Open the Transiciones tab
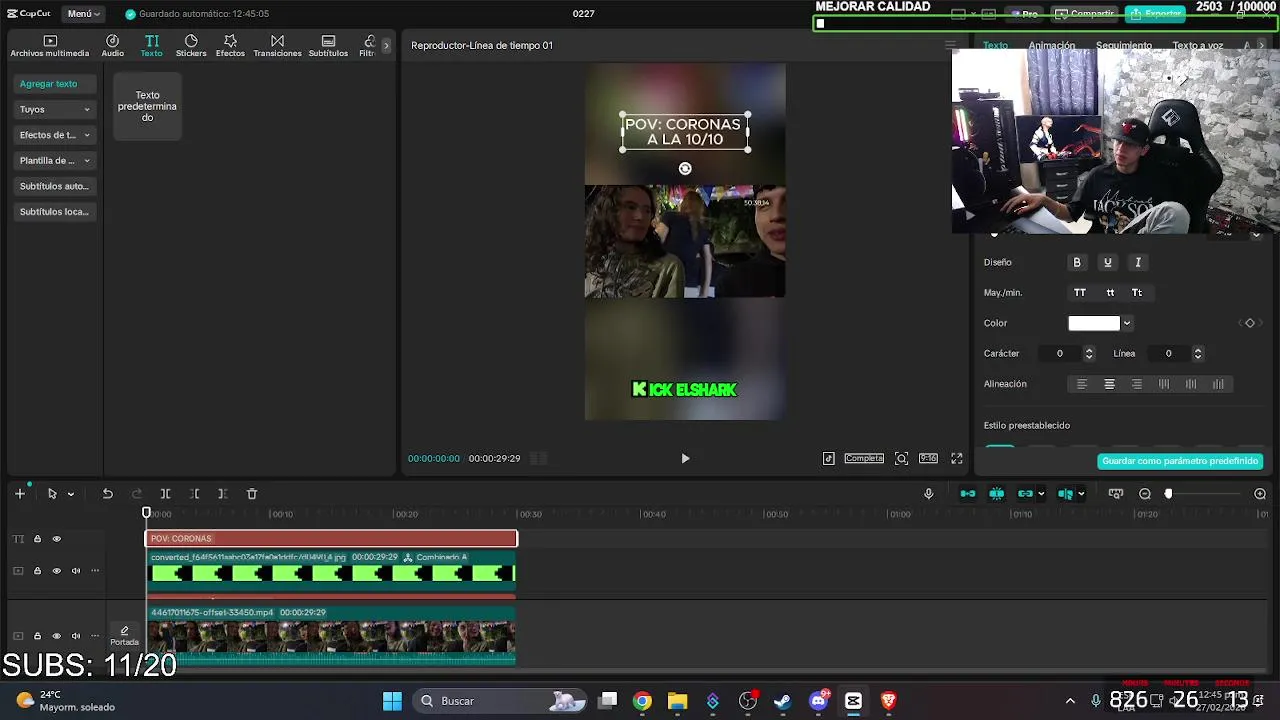 (277, 46)
